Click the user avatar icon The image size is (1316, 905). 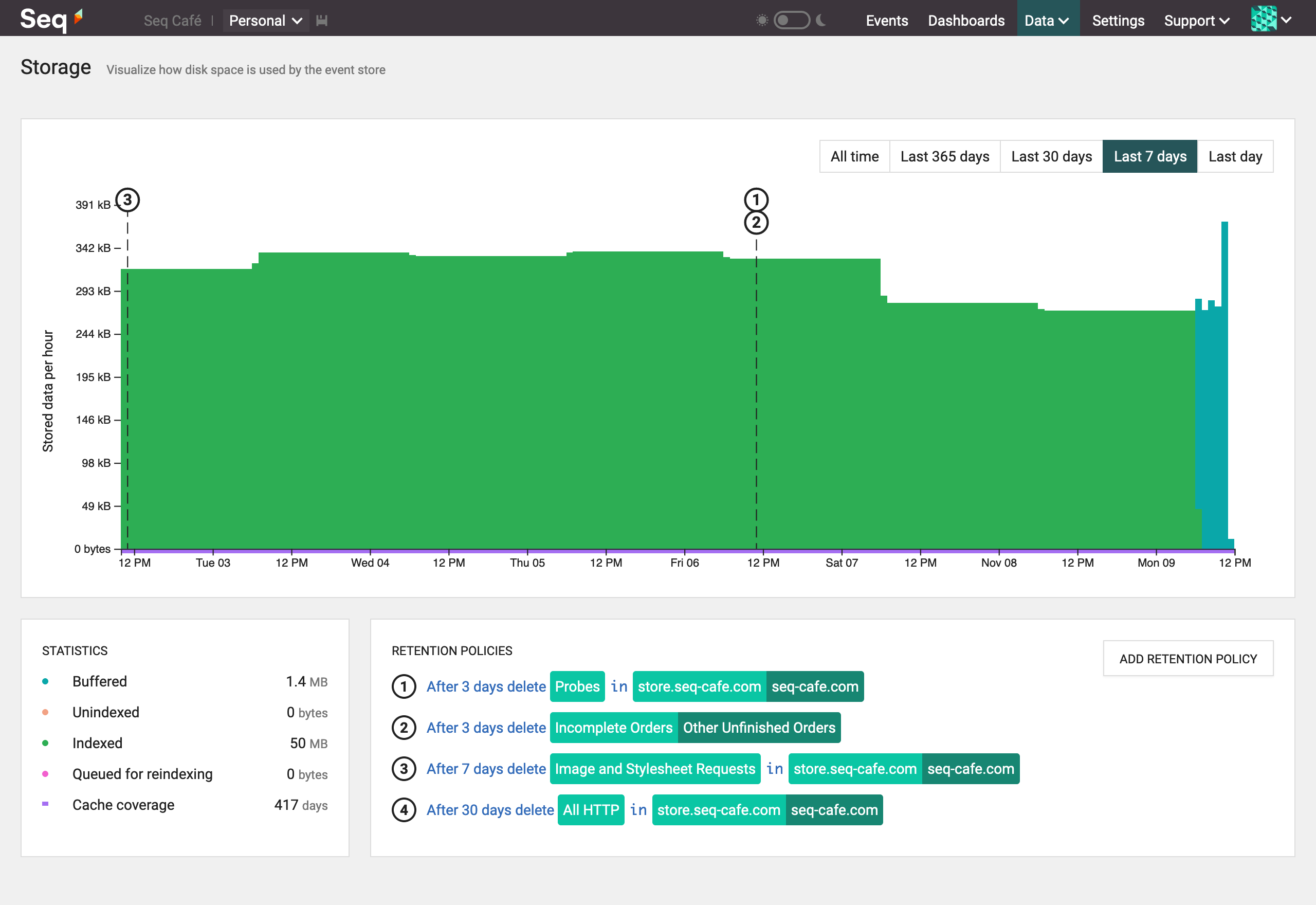tap(1263, 19)
